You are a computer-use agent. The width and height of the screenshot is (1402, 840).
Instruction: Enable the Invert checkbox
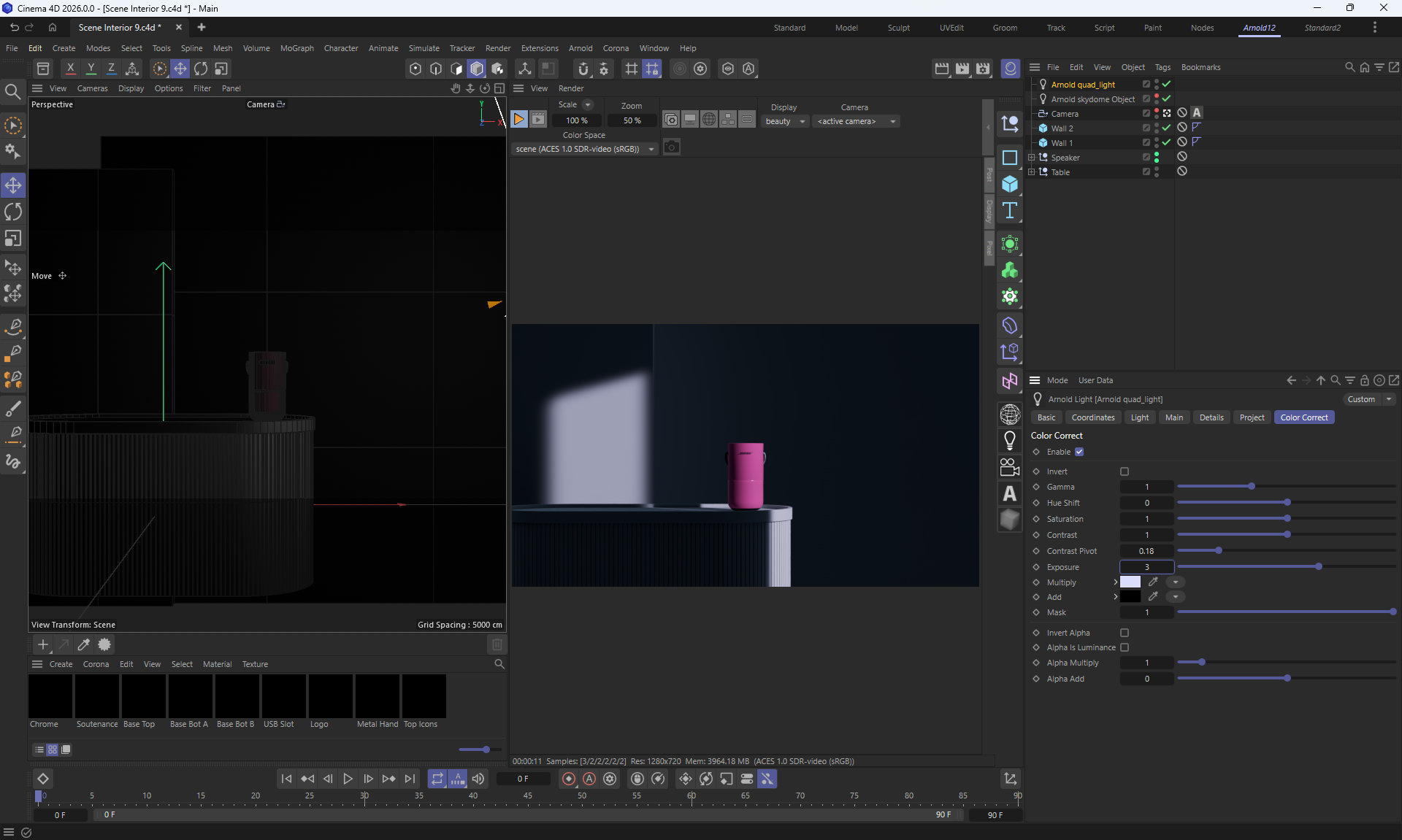(1125, 471)
